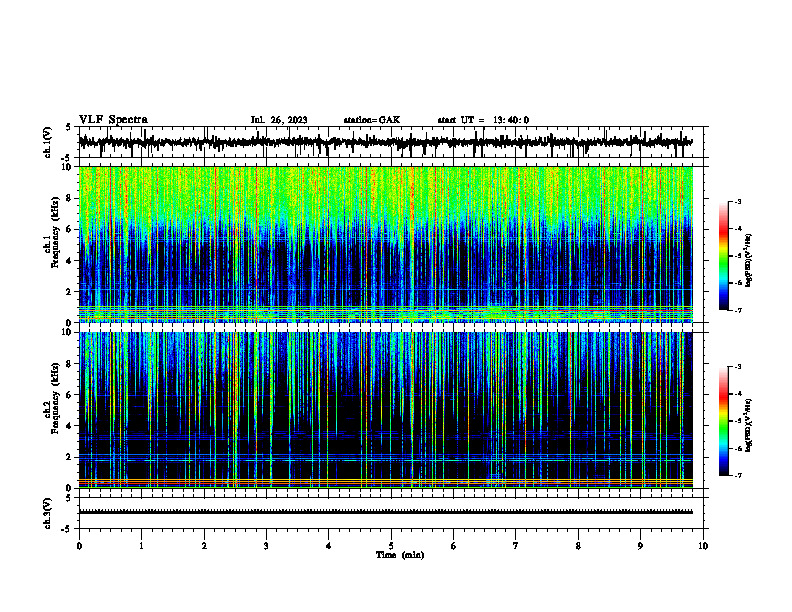Image resolution: width=792 pixels, height=612 pixels.
Task: Click the time axis tick label "7"
Action: [516, 546]
